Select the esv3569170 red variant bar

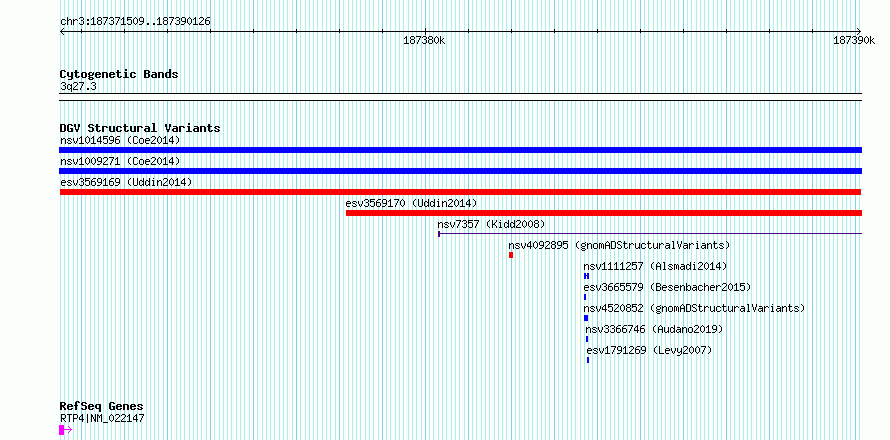click(x=603, y=213)
